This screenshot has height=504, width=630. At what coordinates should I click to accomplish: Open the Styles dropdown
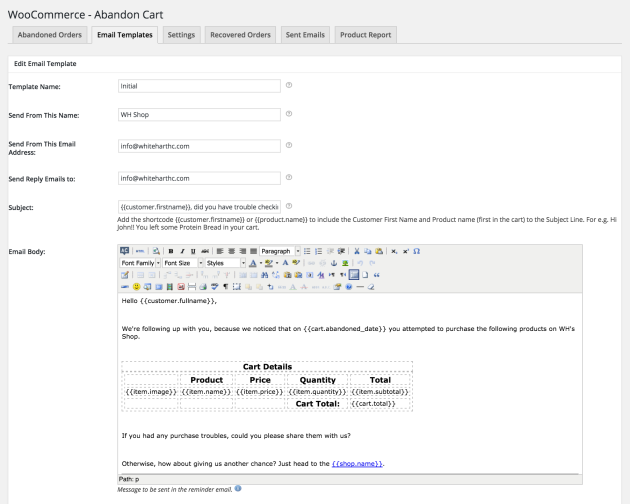click(x=225, y=263)
